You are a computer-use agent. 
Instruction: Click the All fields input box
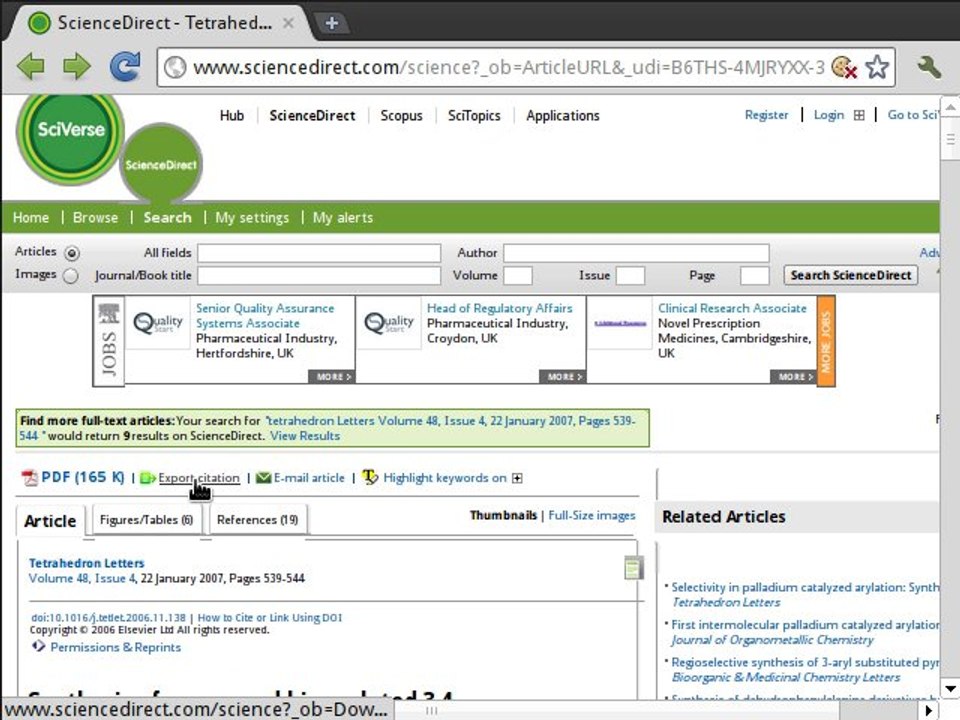(x=319, y=253)
